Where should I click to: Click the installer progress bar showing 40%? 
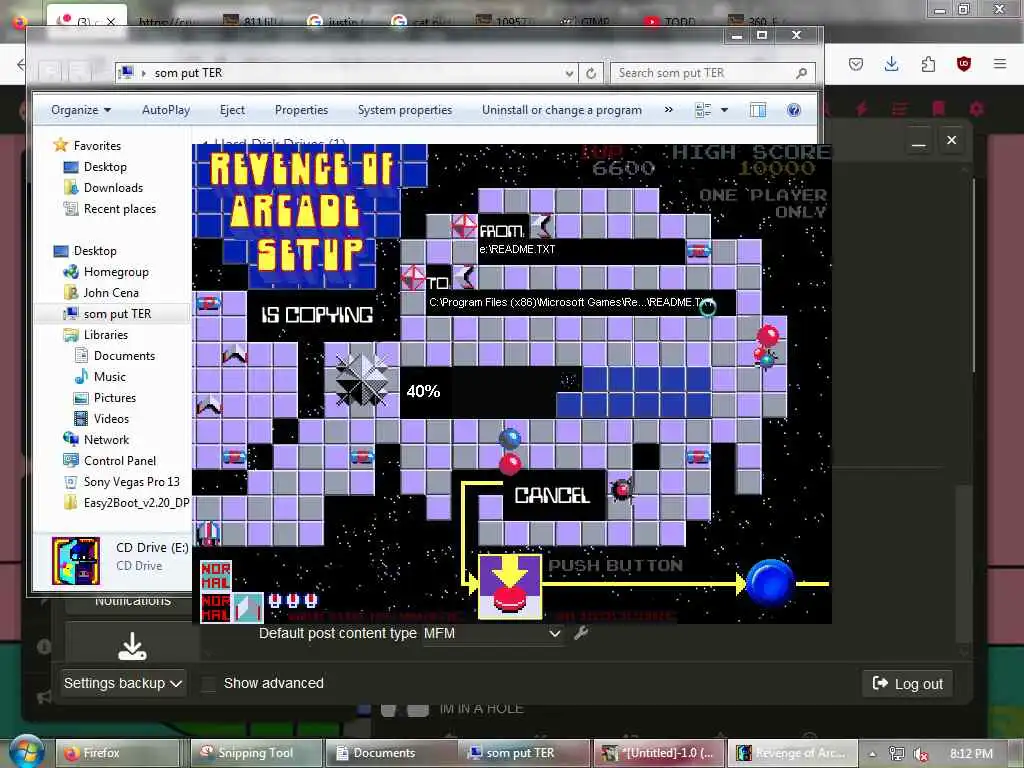[x=555, y=391]
